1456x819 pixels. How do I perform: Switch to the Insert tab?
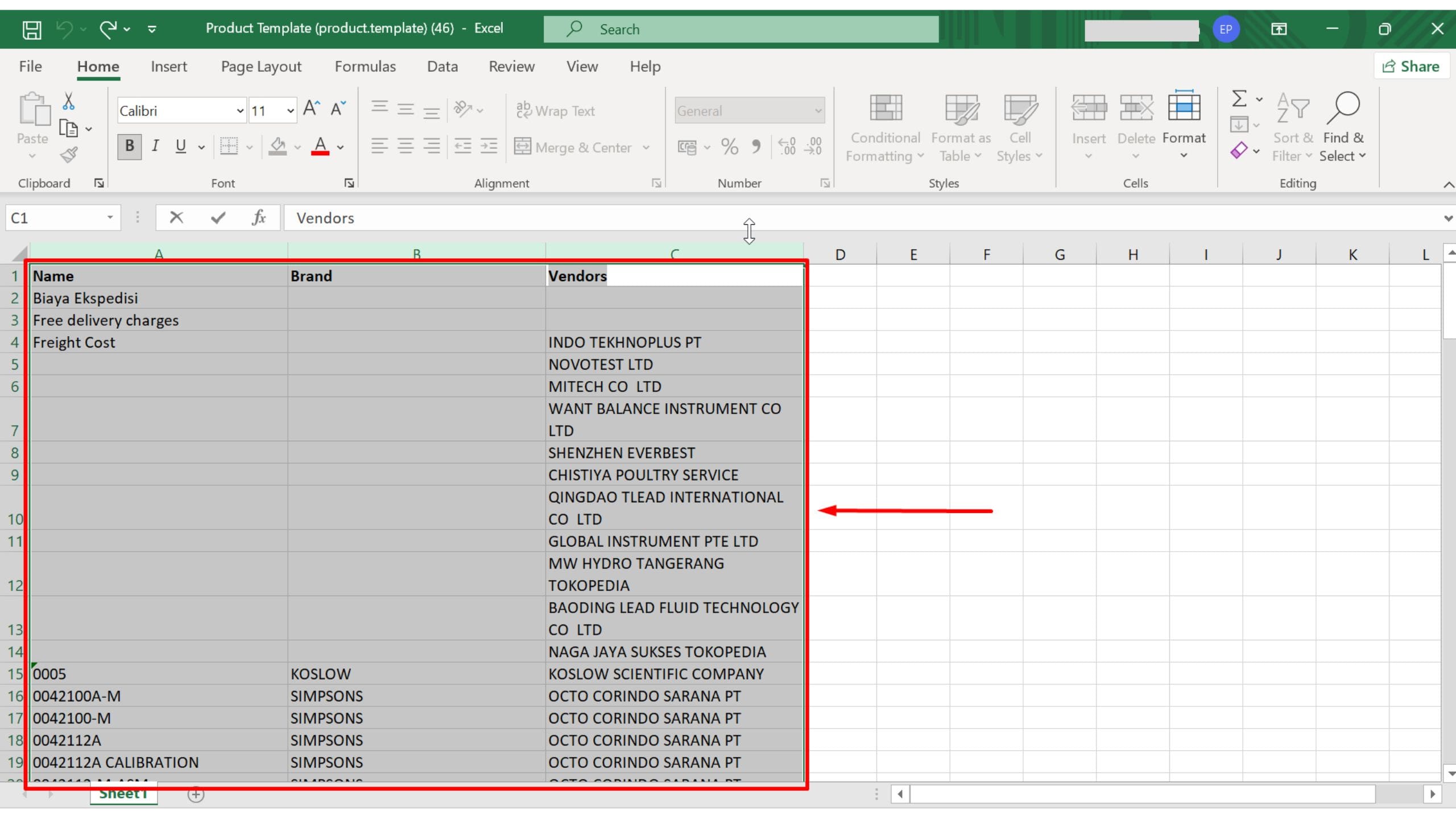point(169,67)
